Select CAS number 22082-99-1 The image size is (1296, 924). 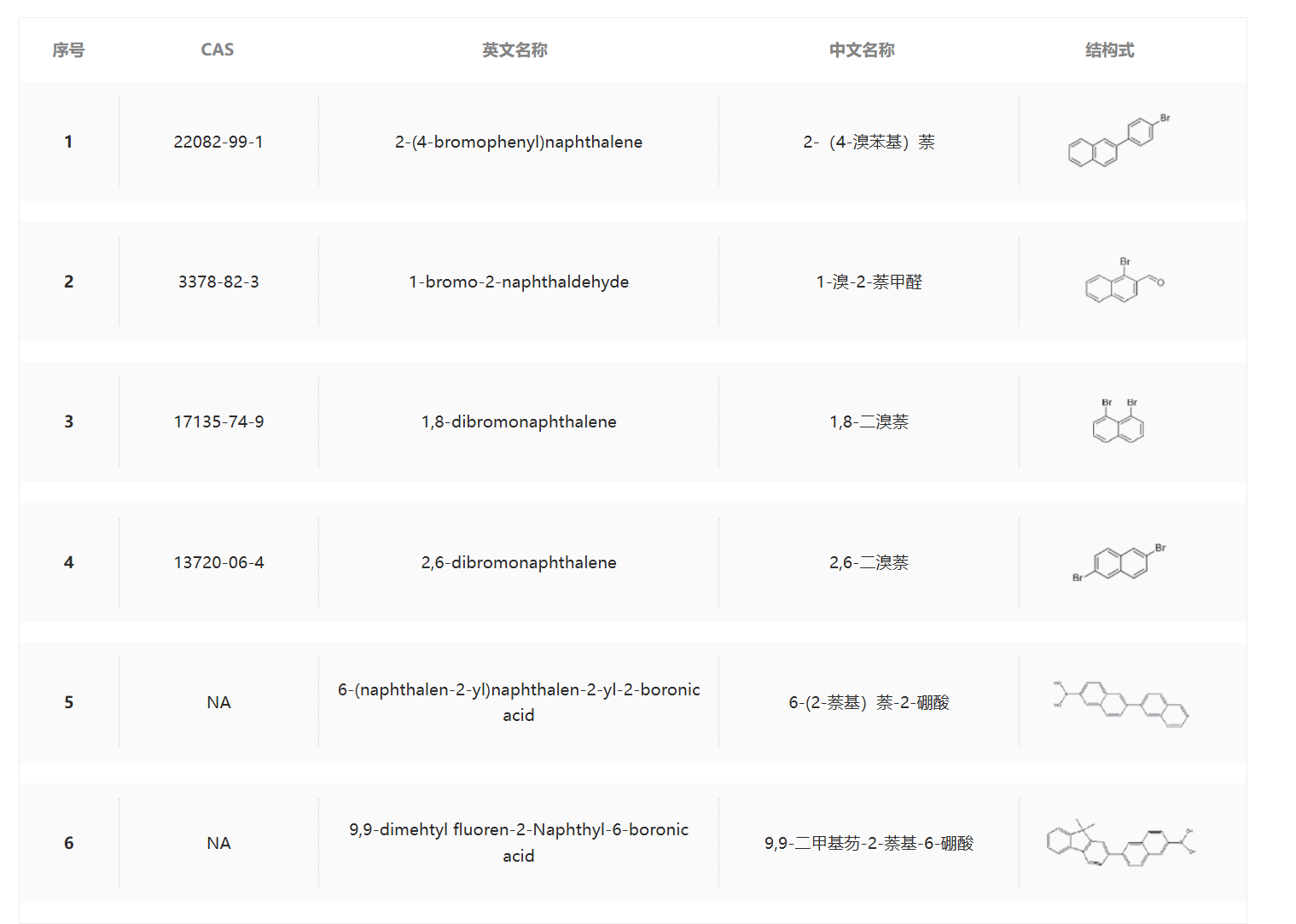point(218,142)
